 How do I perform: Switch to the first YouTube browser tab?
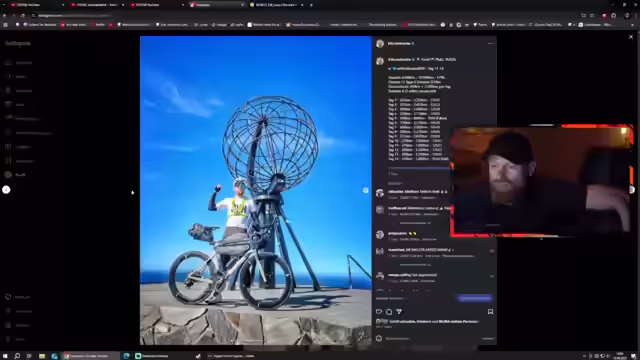coord(37,5)
